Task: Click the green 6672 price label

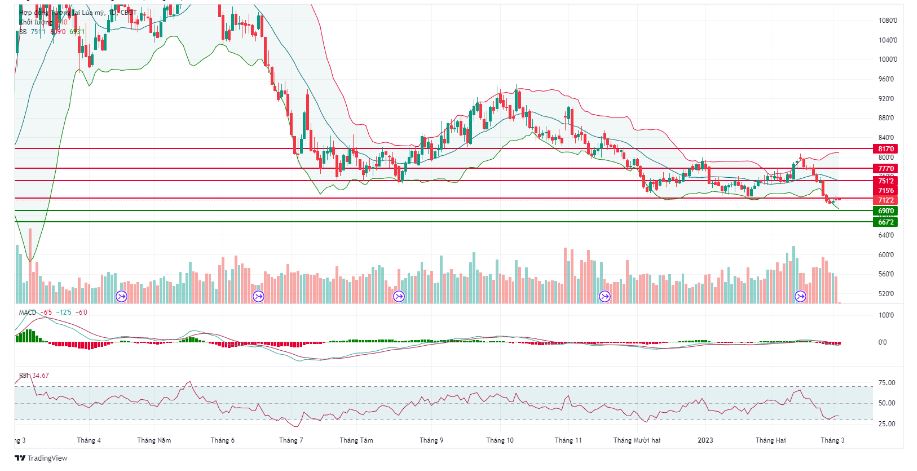Action: coord(885,222)
